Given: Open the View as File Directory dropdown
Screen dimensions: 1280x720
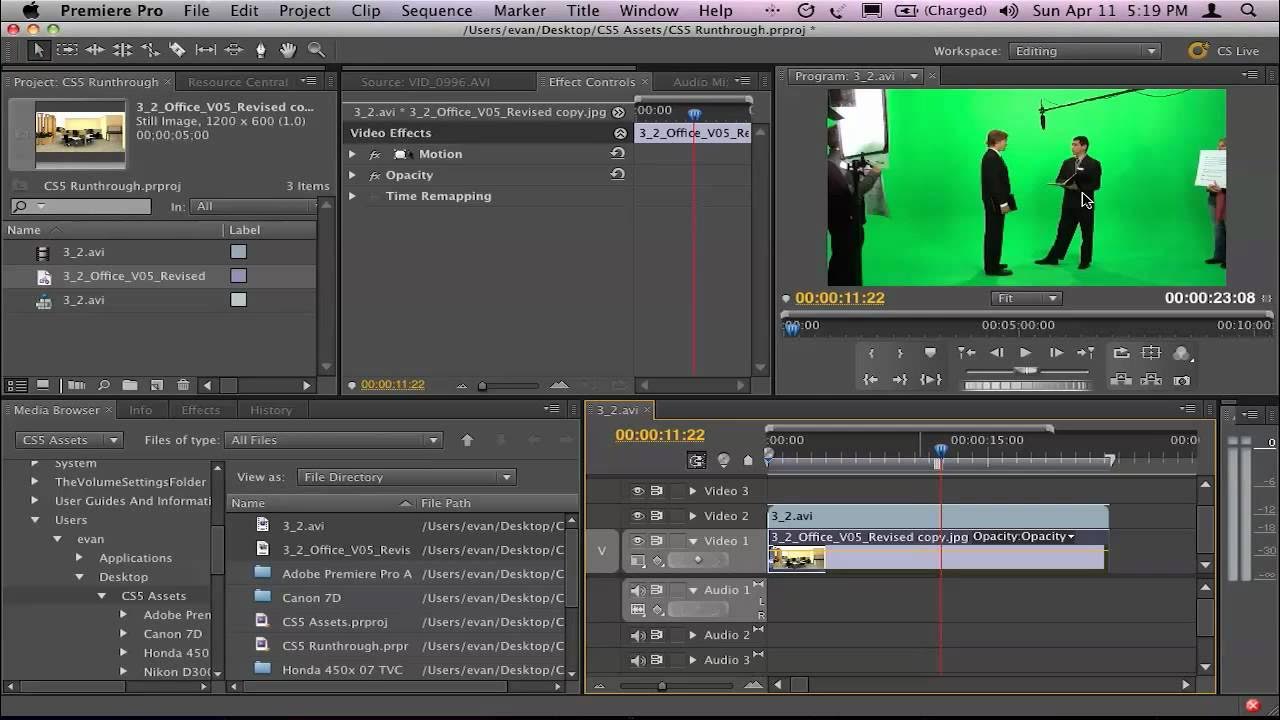Looking at the screenshot, I should point(406,477).
